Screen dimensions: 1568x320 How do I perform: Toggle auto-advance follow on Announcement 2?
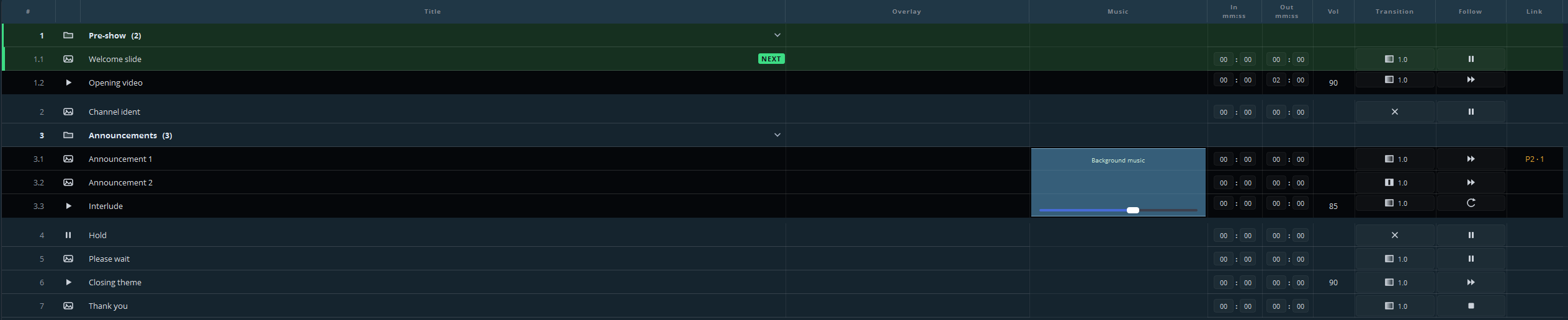[1471, 182]
